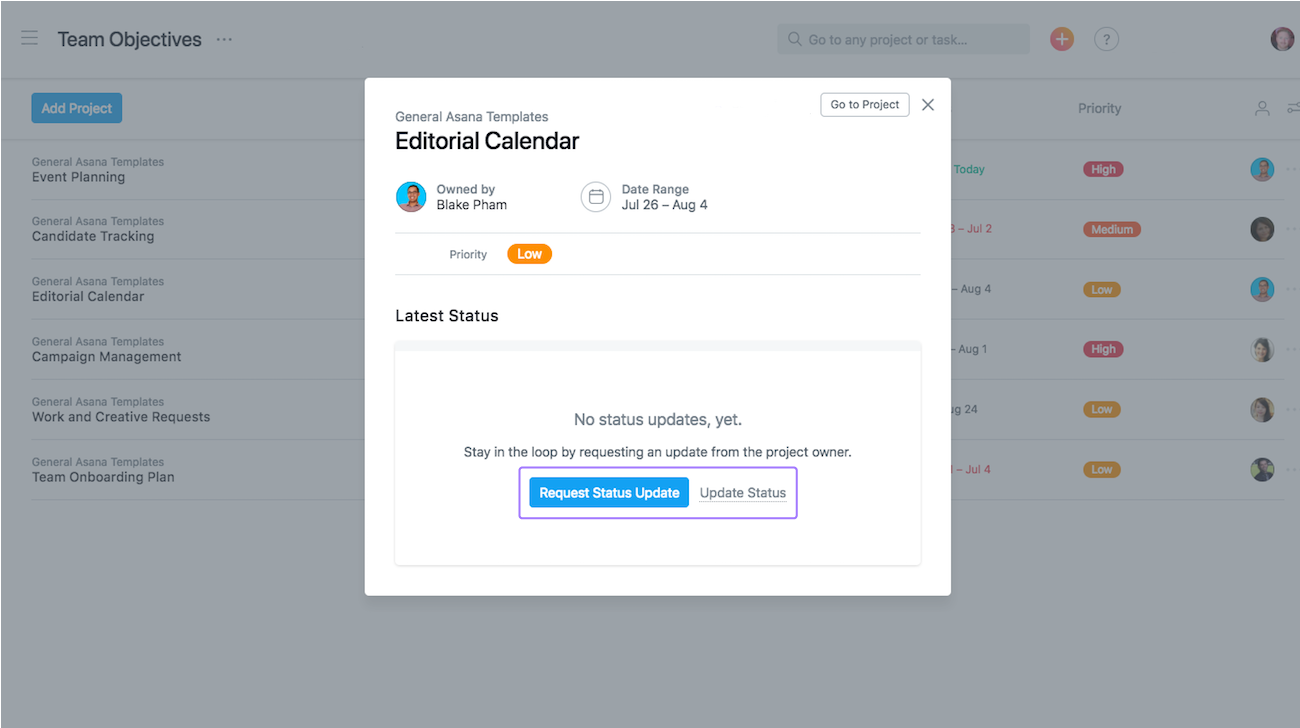The width and height of the screenshot is (1300, 728).
Task: Open the Event Planning row's High priority tag
Action: point(1103,169)
